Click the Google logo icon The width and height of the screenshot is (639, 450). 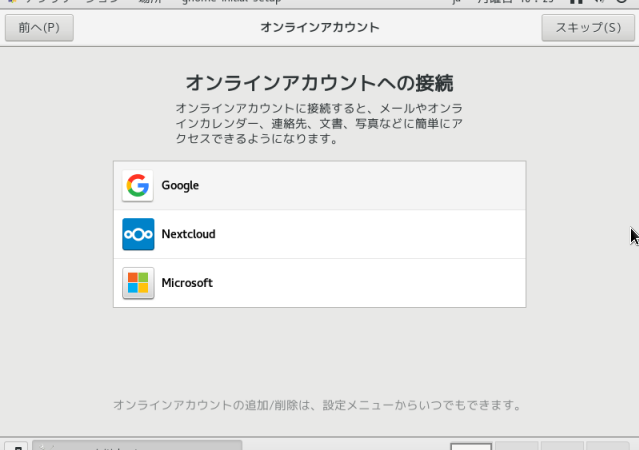[x=138, y=186]
